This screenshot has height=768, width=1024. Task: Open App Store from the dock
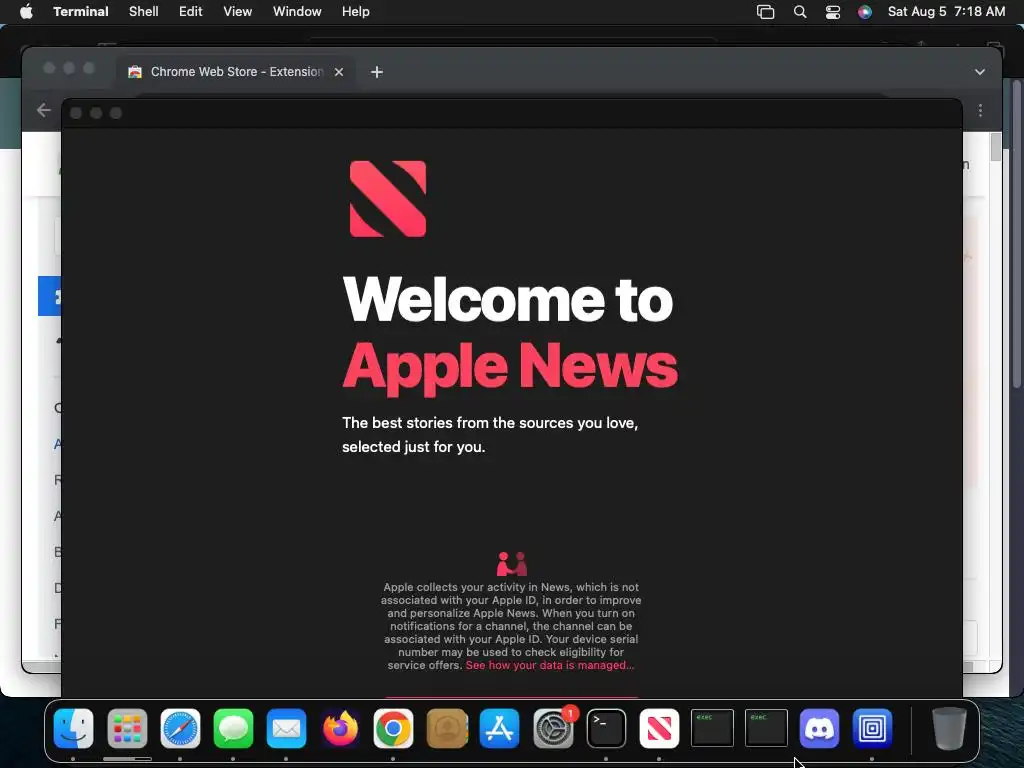(x=500, y=728)
